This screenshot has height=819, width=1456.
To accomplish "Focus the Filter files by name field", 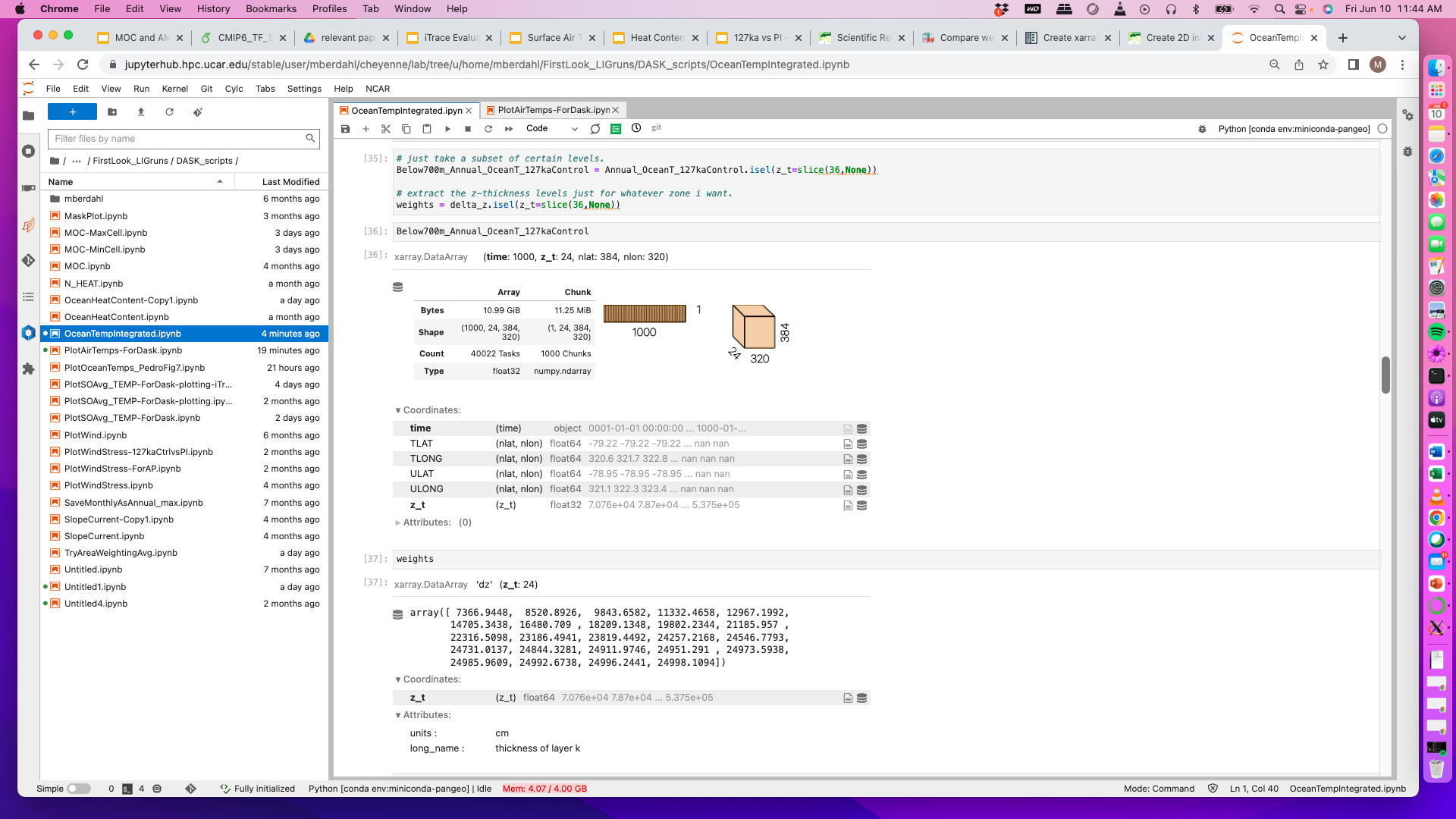I will tap(184, 139).
